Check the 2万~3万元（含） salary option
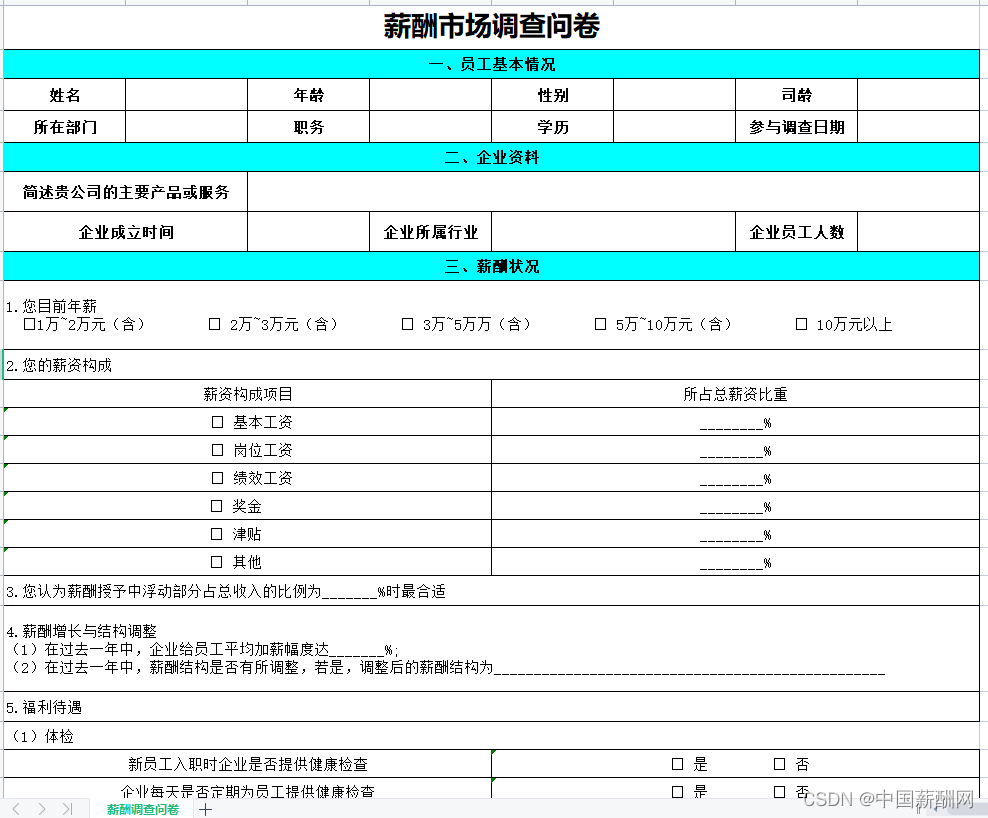The width and height of the screenshot is (988, 818). (x=215, y=324)
